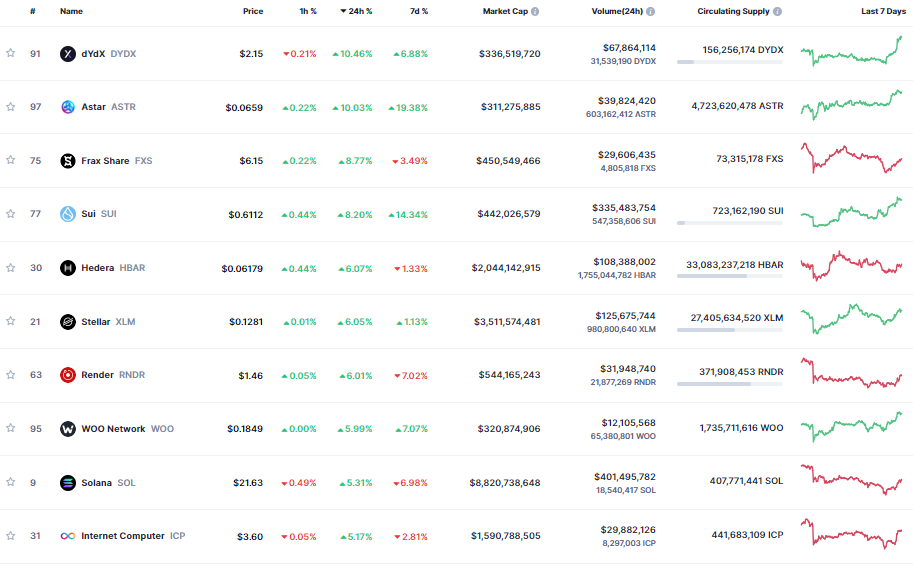
Task: Open Solana's $8,820,738,648 market cap link
Action: pyautogui.click(x=506, y=483)
